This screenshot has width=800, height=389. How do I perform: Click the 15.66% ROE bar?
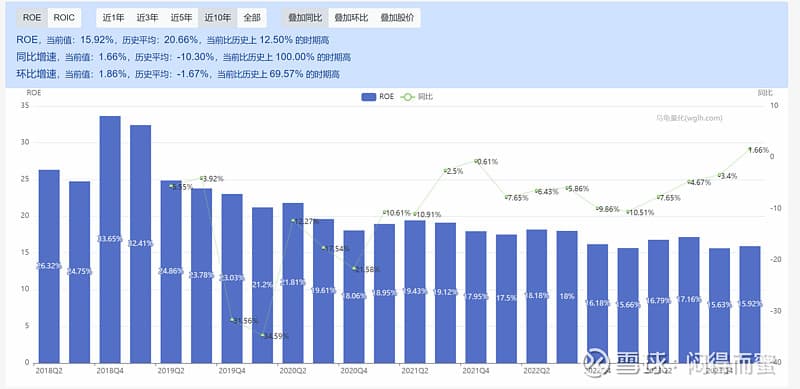tap(628, 305)
